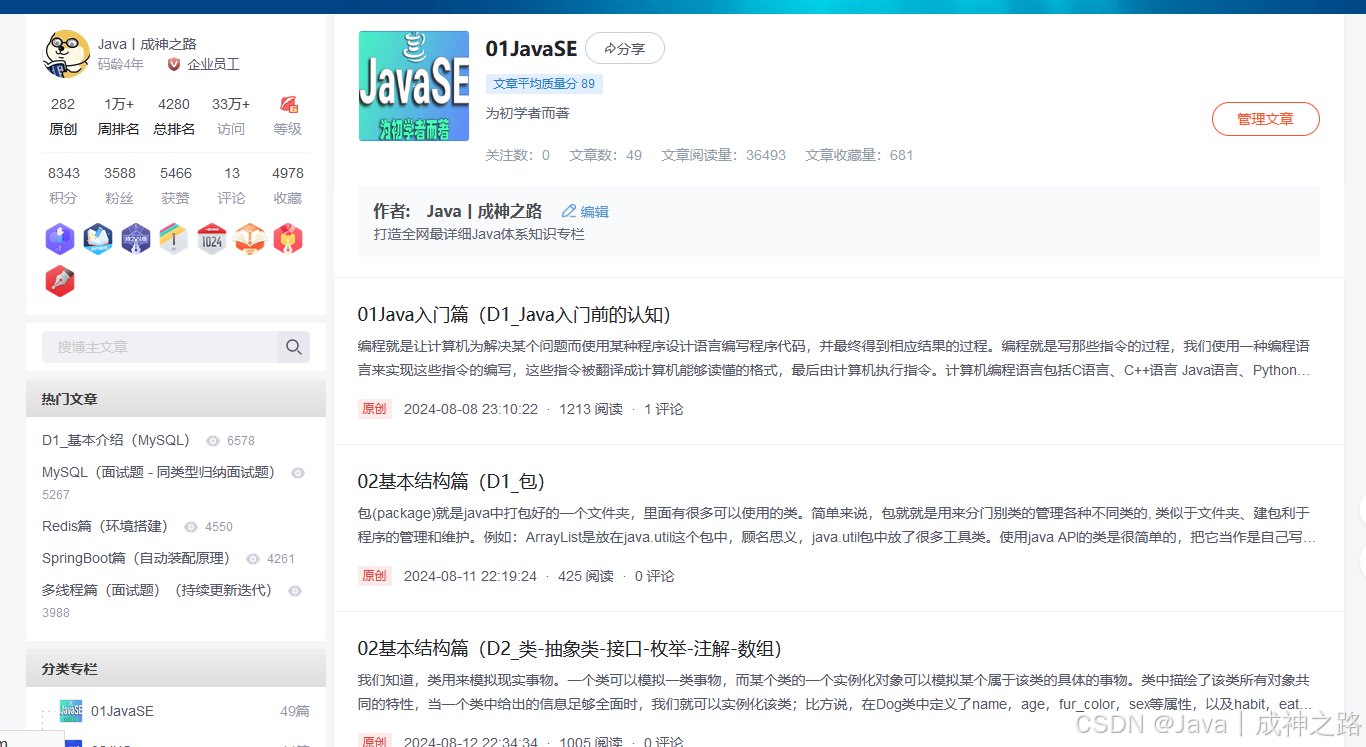
Task: Click the eye icon beside view count 4261
Action: (253, 559)
